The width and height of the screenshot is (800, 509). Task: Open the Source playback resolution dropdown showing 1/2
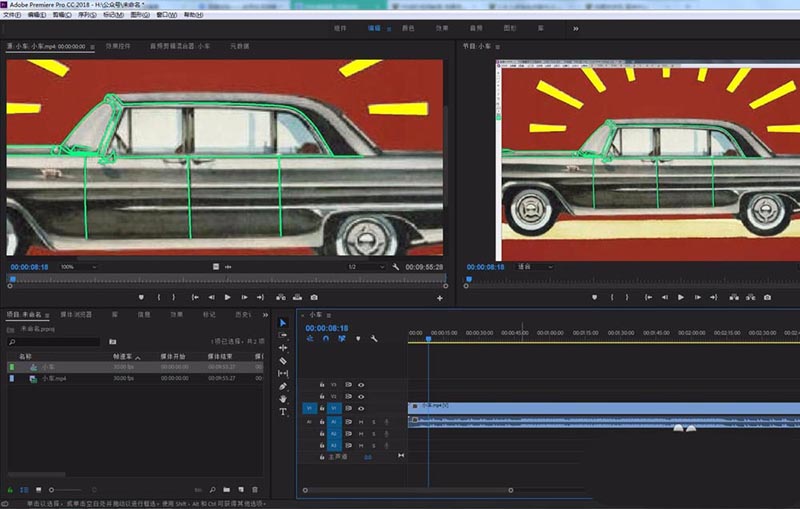(x=366, y=267)
